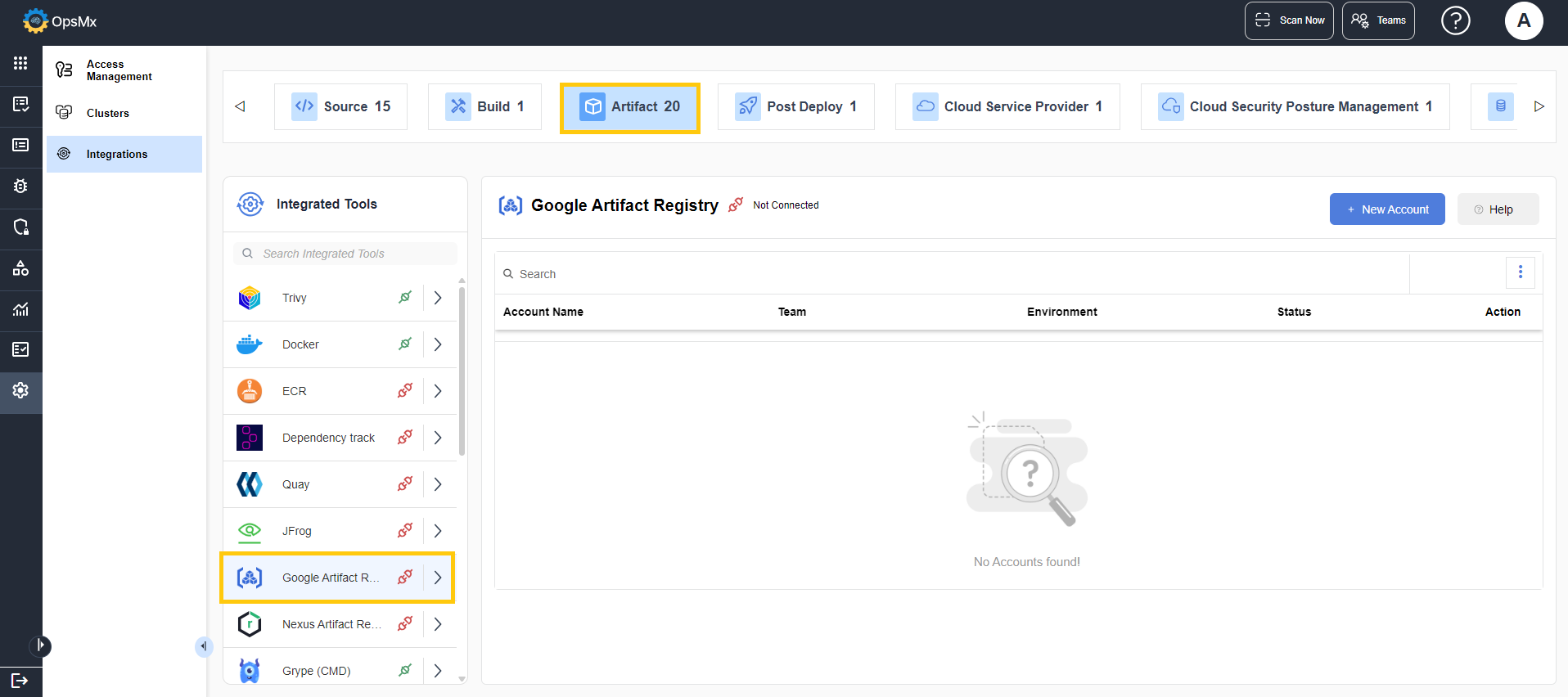Image resolution: width=1568 pixels, height=697 pixels.
Task: Open the settings gear in left sidebar
Action: (20, 390)
